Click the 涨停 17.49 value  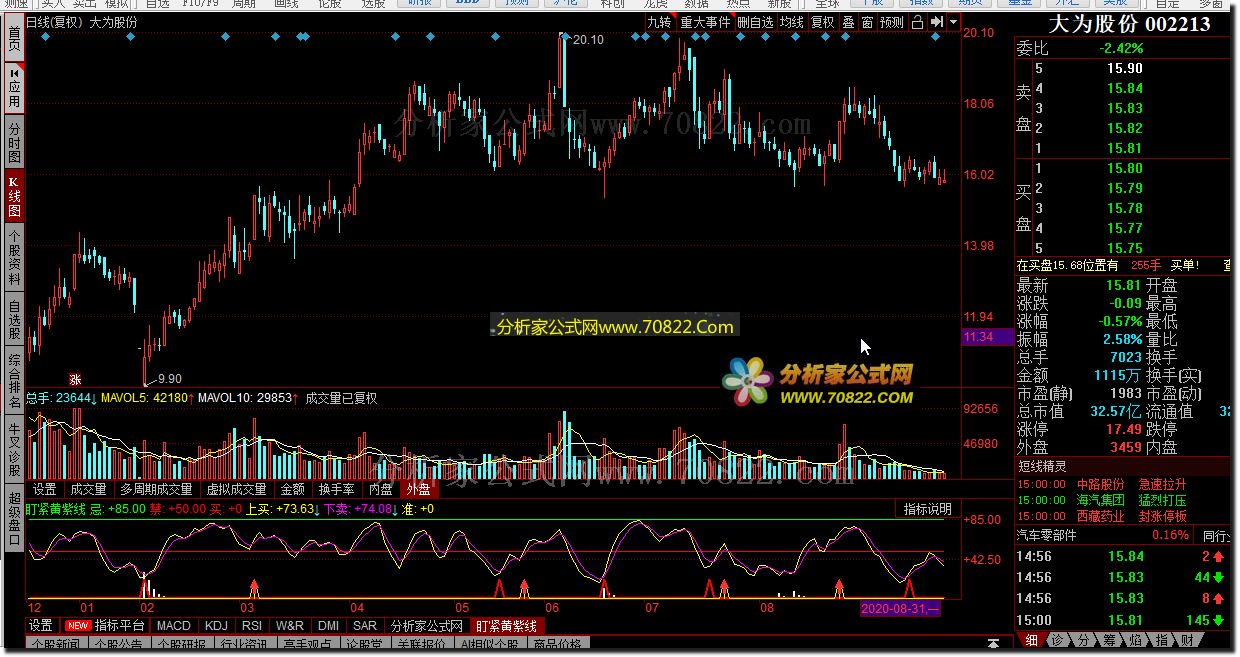coord(1123,429)
